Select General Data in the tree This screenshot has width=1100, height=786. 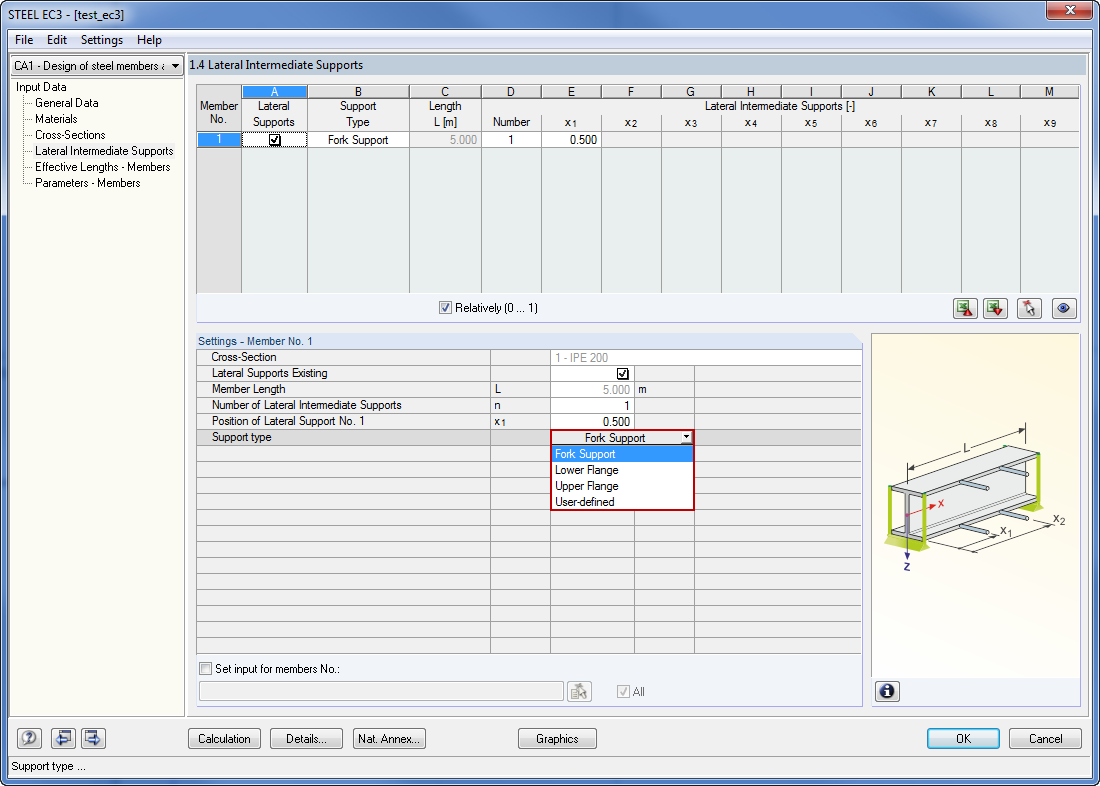(x=67, y=103)
